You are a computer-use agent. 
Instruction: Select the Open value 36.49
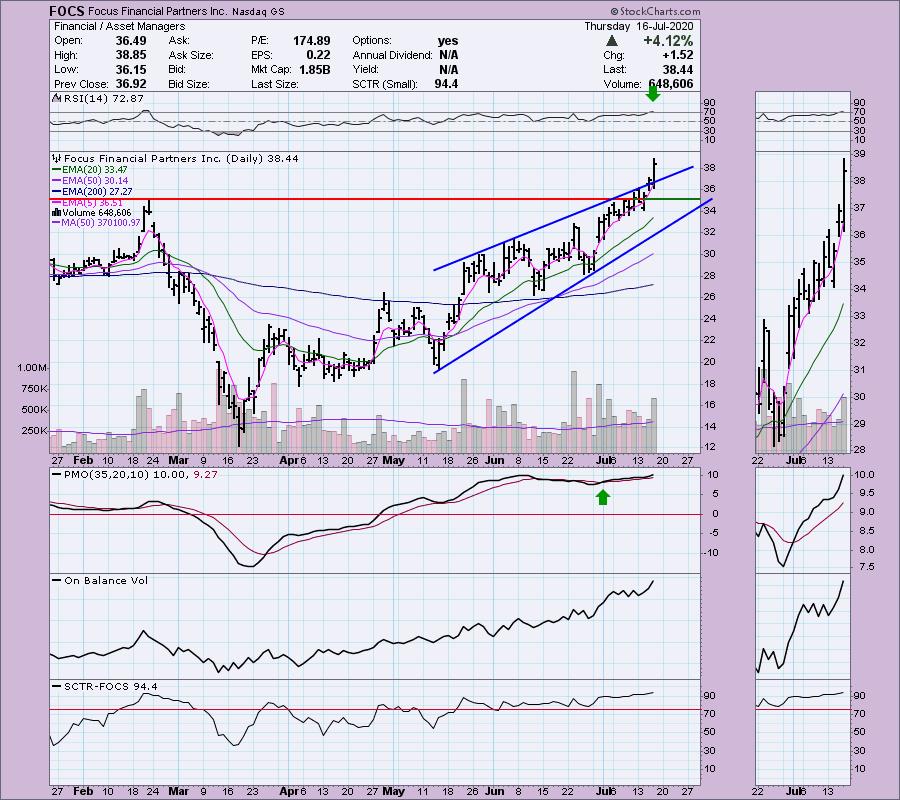[x=131, y=41]
